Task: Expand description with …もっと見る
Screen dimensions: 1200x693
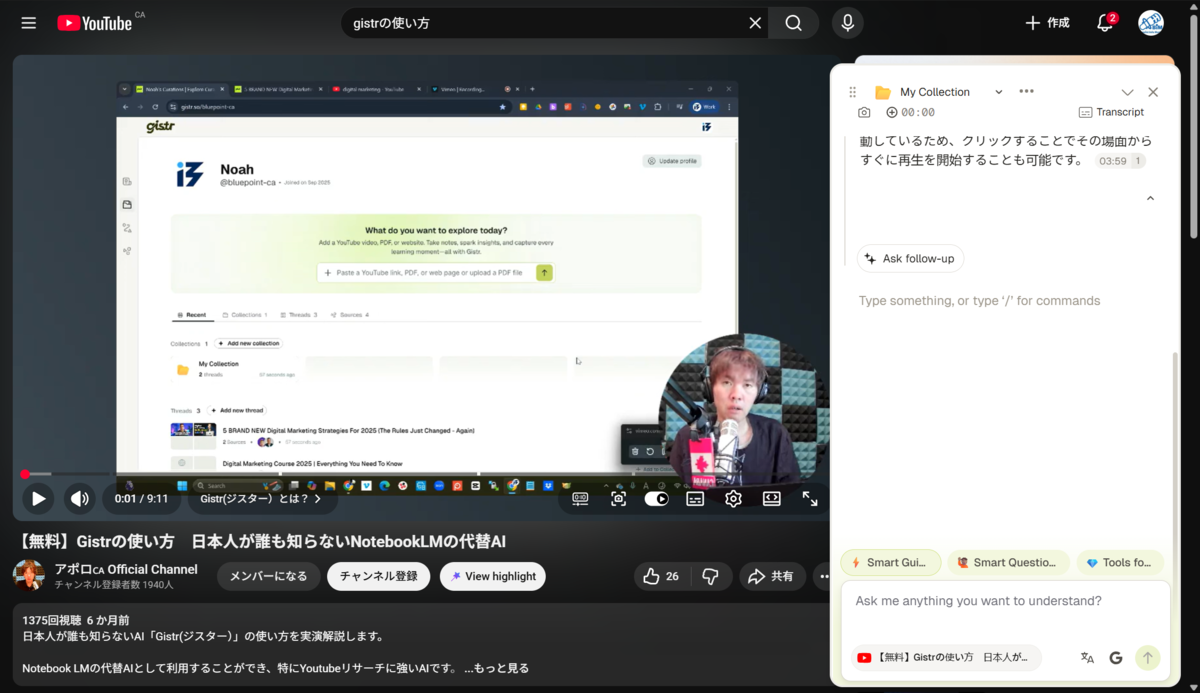Action: click(x=496, y=668)
